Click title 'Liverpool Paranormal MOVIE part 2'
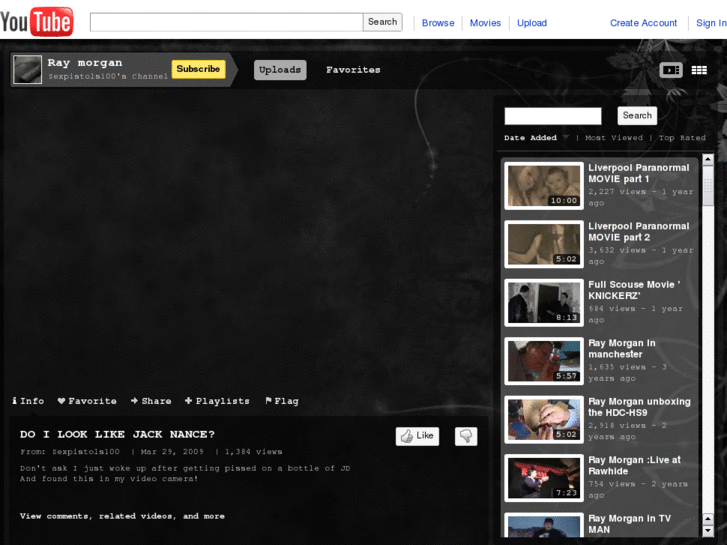 point(639,232)
